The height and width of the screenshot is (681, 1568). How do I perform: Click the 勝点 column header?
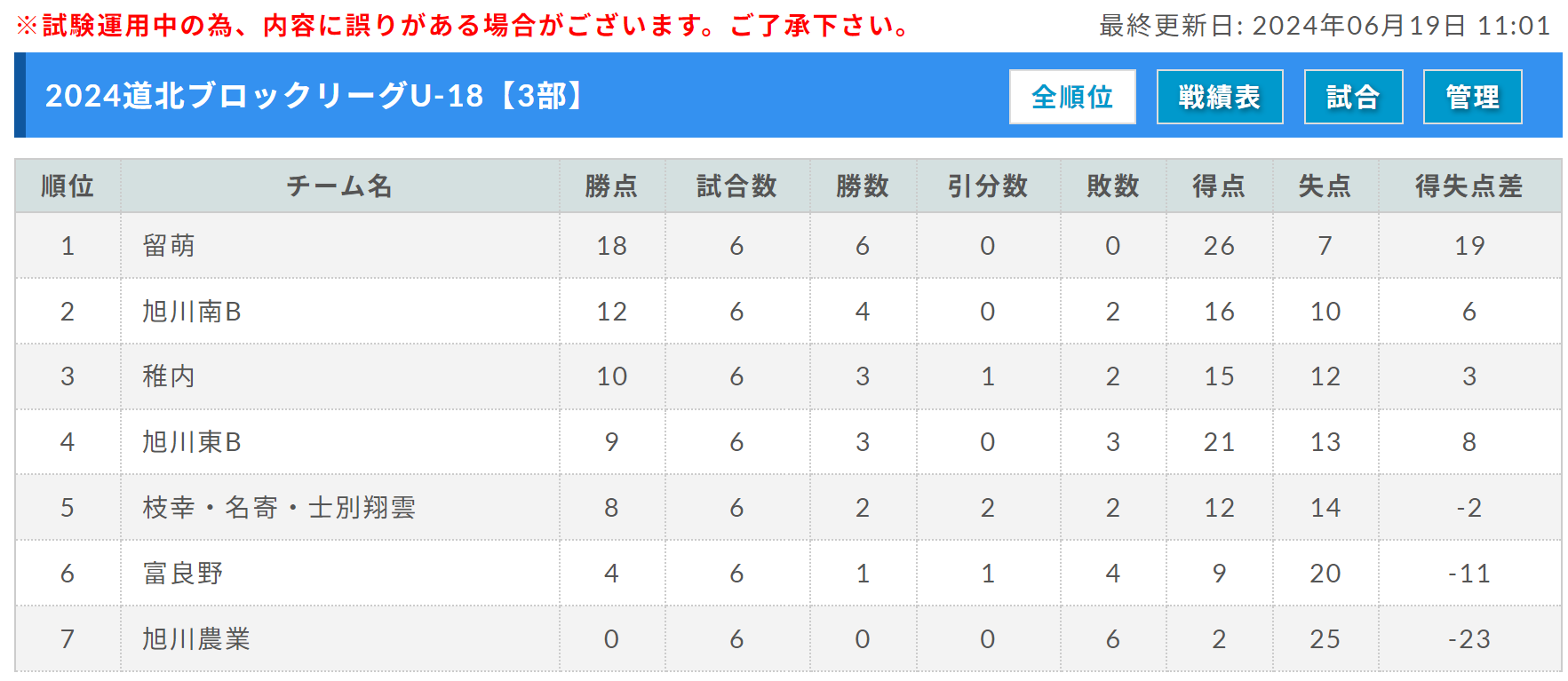(x=611, y=186)
